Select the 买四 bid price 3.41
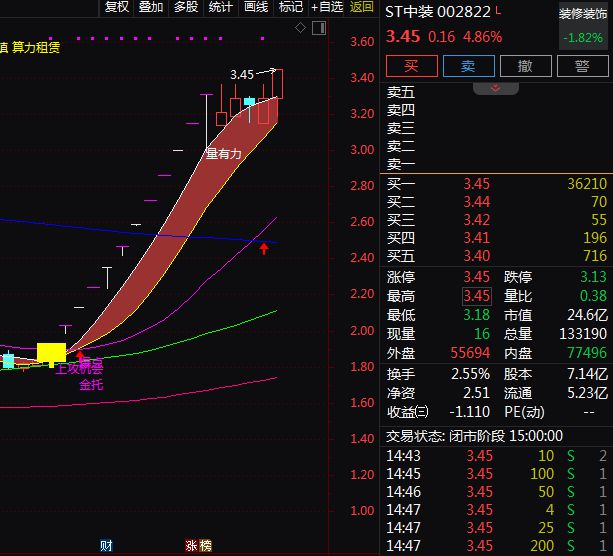 click(477, 238)
